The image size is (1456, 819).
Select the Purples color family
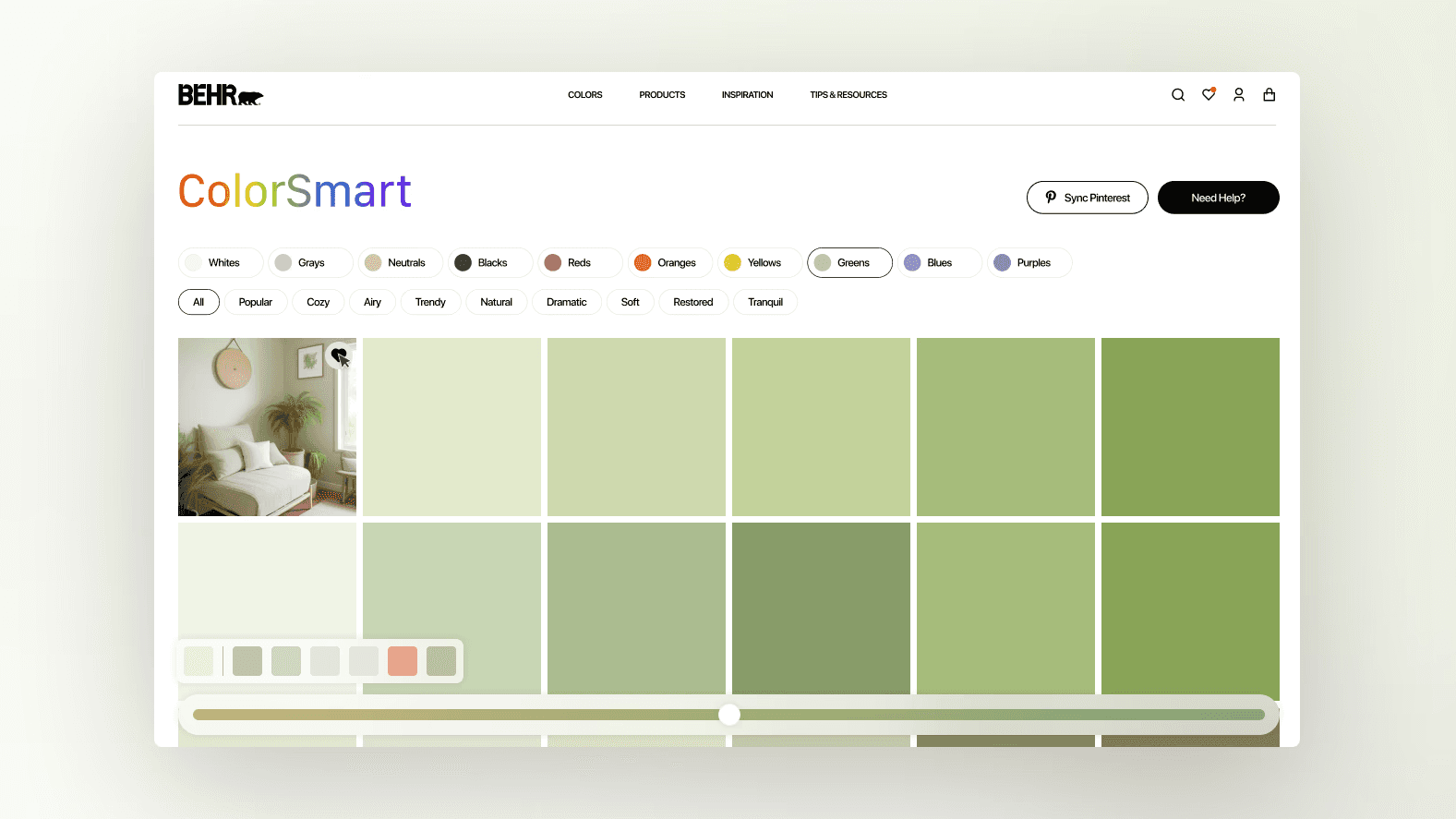tap(1029, 263)
